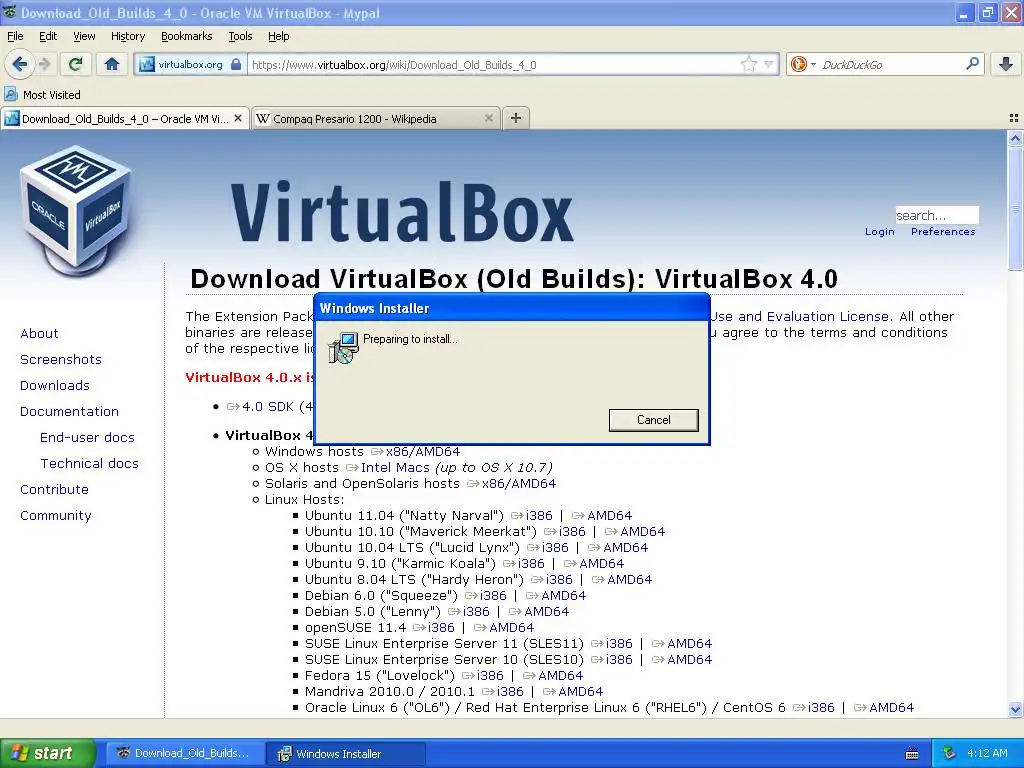The height and width of the screenshot is (768, 1024).
Task: Reload the page with the refresh icon
Action: point(76,64)
